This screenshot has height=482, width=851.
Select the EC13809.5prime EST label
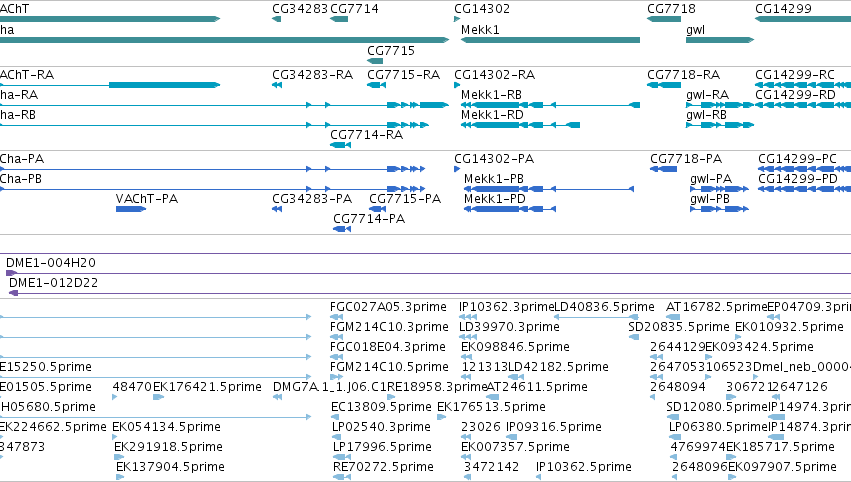coord(381,407)
